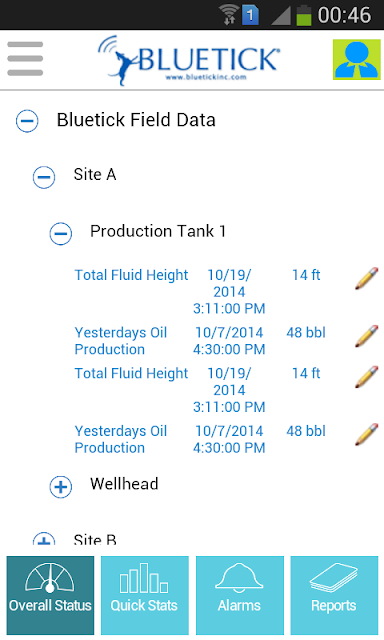Screen dimensions: 384x640
Task: Click pencil for second Yesterdays Oil Production
Action: tap(366, 434)
